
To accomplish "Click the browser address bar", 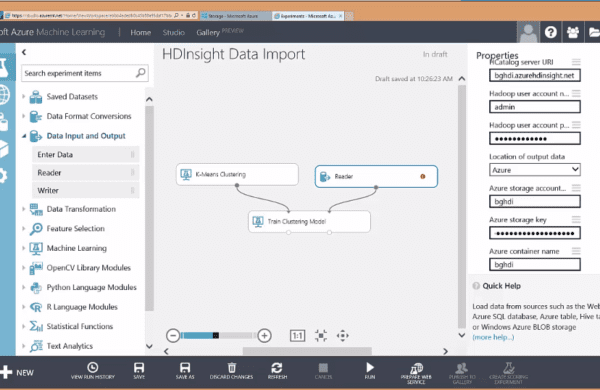I will 92,15.
